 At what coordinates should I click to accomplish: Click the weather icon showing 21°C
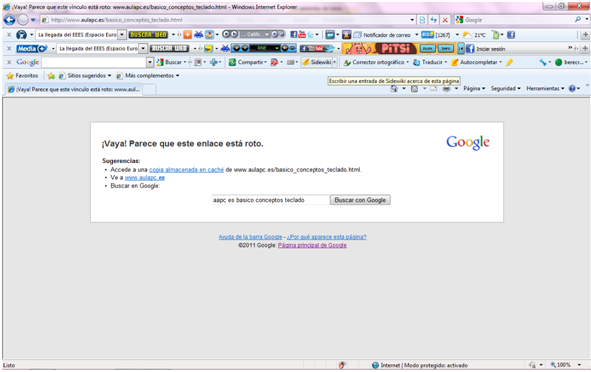[x=467, y=35]
